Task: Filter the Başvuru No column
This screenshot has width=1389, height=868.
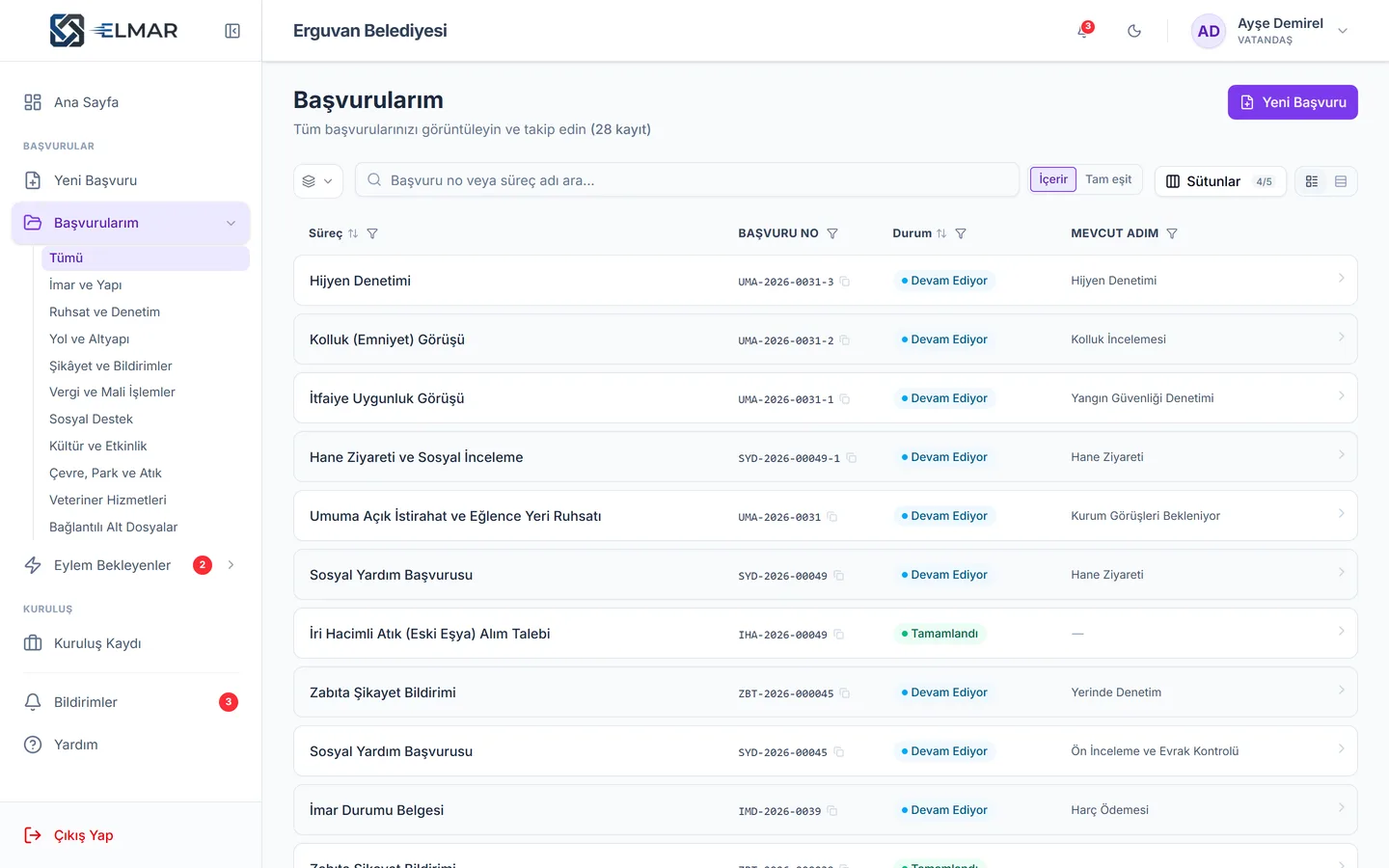Action: [x=832, y=233]
